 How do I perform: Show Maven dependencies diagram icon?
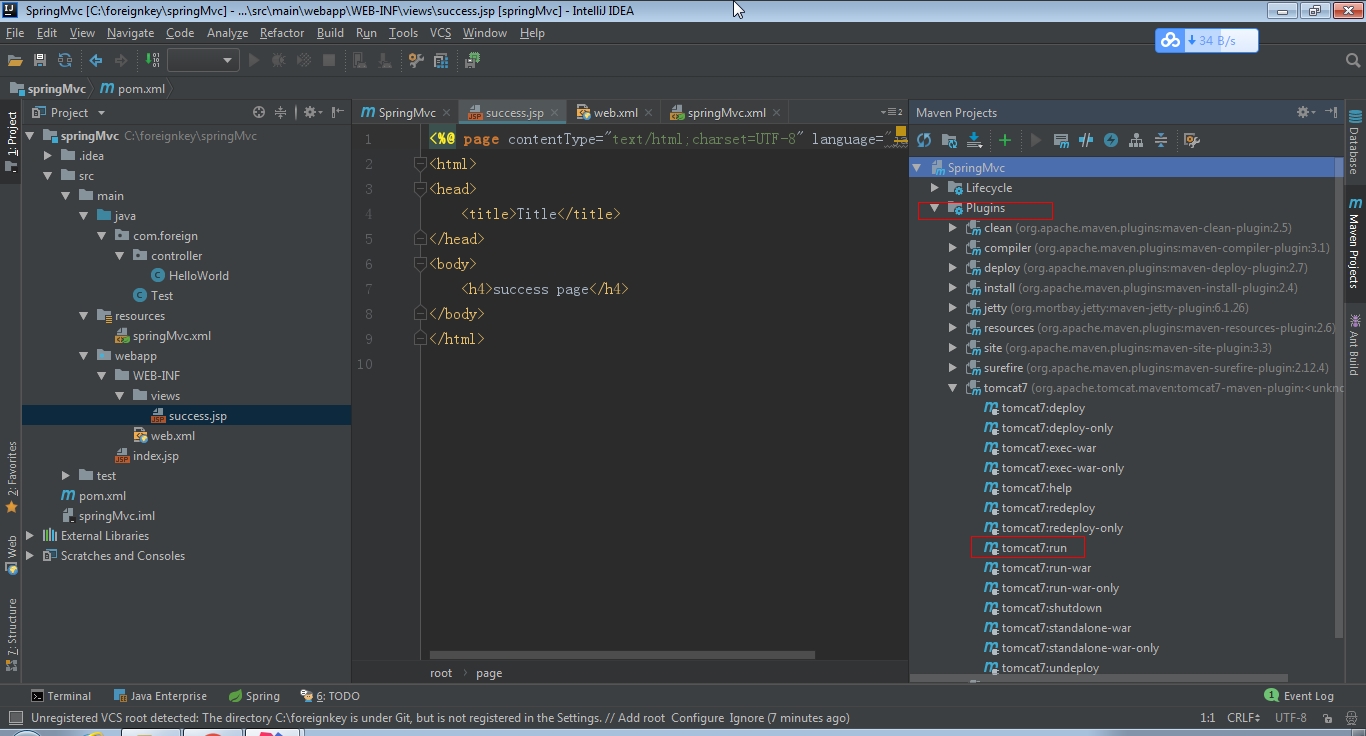pyautogui.click(x=1136, y=140)
